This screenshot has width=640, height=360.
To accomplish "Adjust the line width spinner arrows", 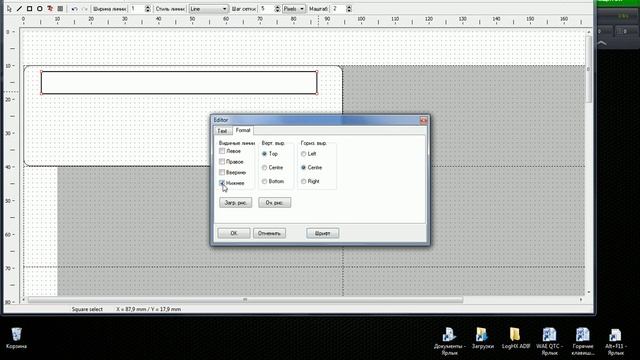I will coord(148,9).
